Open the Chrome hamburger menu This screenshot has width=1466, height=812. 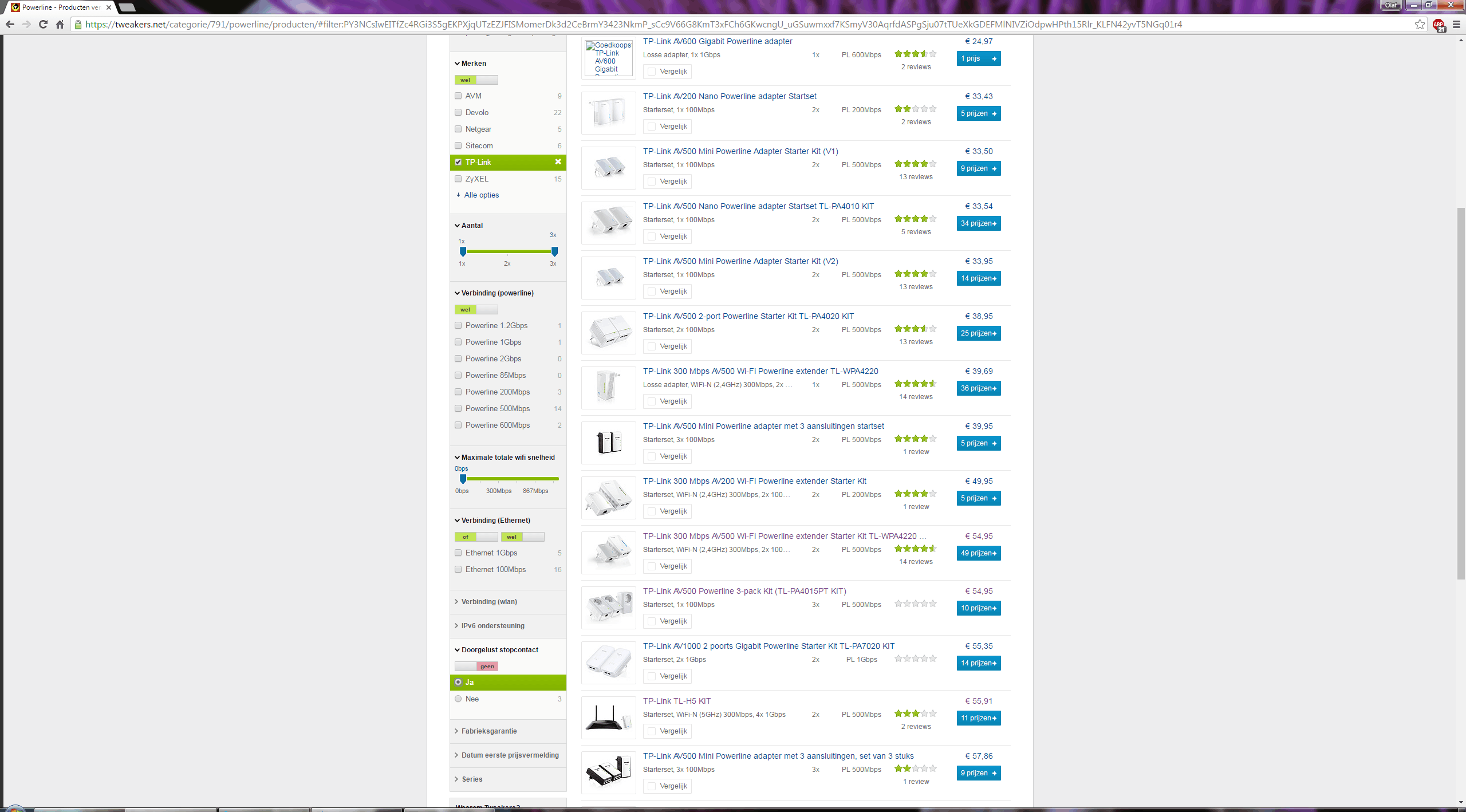[x=1456, y=24]
